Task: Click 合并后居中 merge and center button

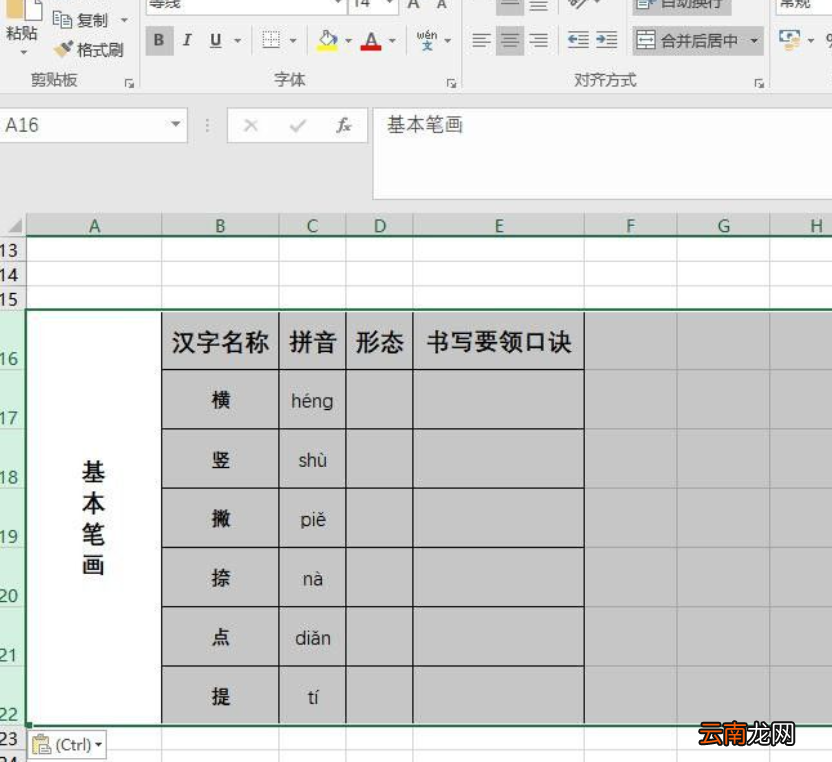Action: (688, 40)
